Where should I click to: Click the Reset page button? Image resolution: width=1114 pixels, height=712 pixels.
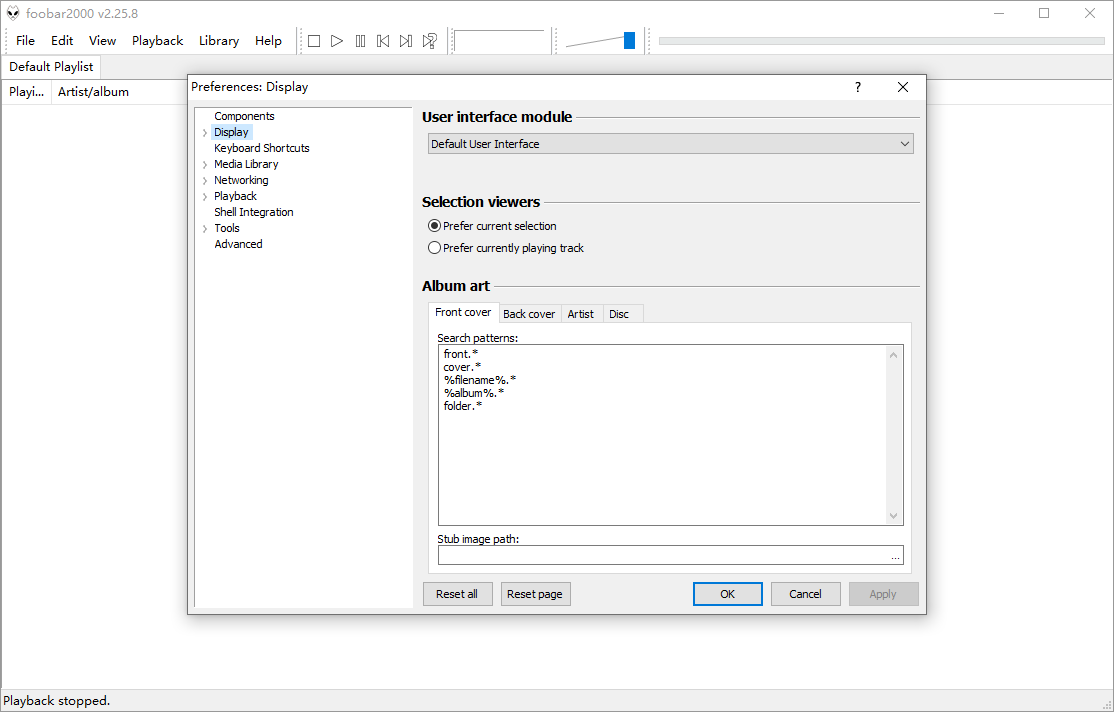(535, 594)
